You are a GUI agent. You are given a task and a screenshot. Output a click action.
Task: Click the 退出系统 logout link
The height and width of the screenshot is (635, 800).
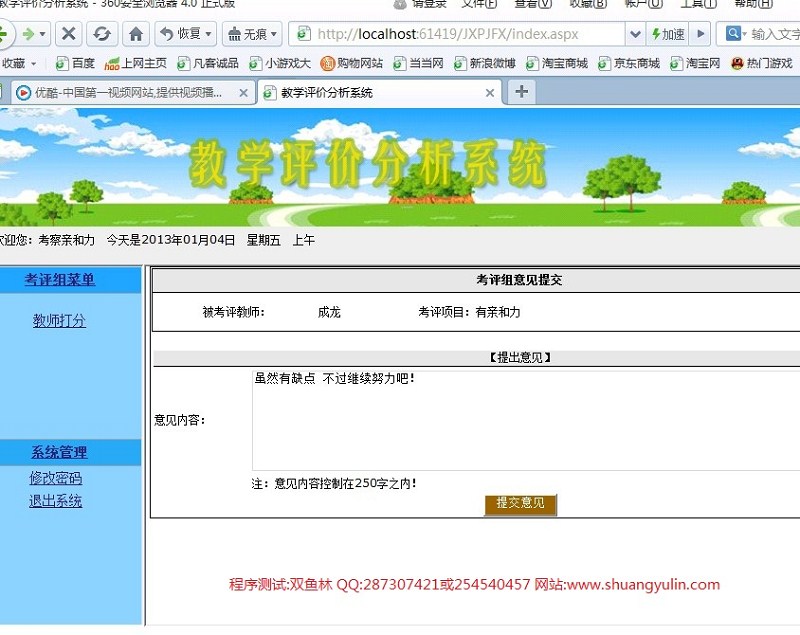coord(56,501)
